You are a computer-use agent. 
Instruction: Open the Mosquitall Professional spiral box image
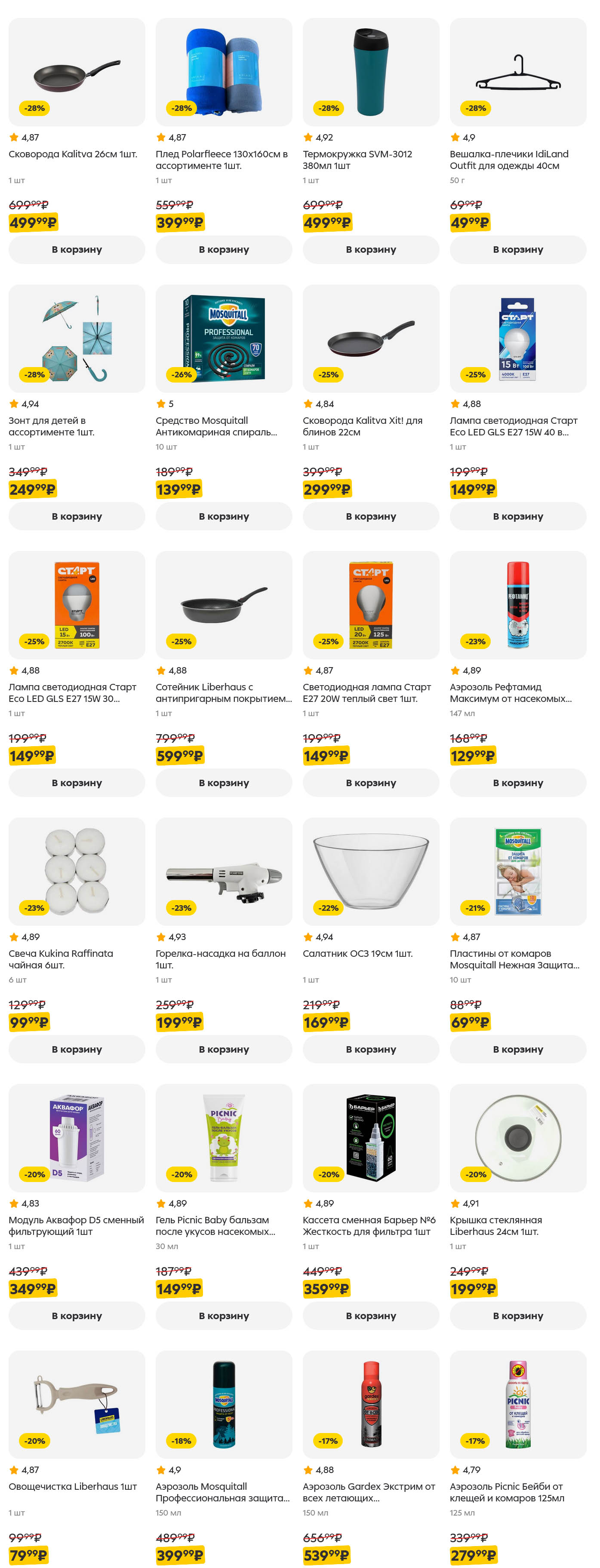tap(224, 338)
